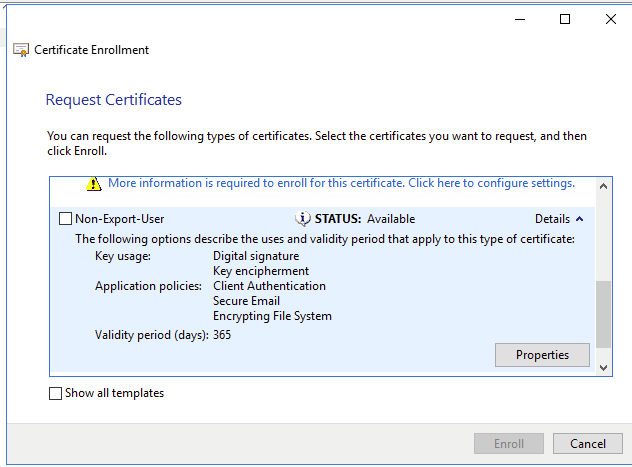Click the scrollbar down arrow
Image resolution: width=632 pixels, height=467 pixels.
603,367
